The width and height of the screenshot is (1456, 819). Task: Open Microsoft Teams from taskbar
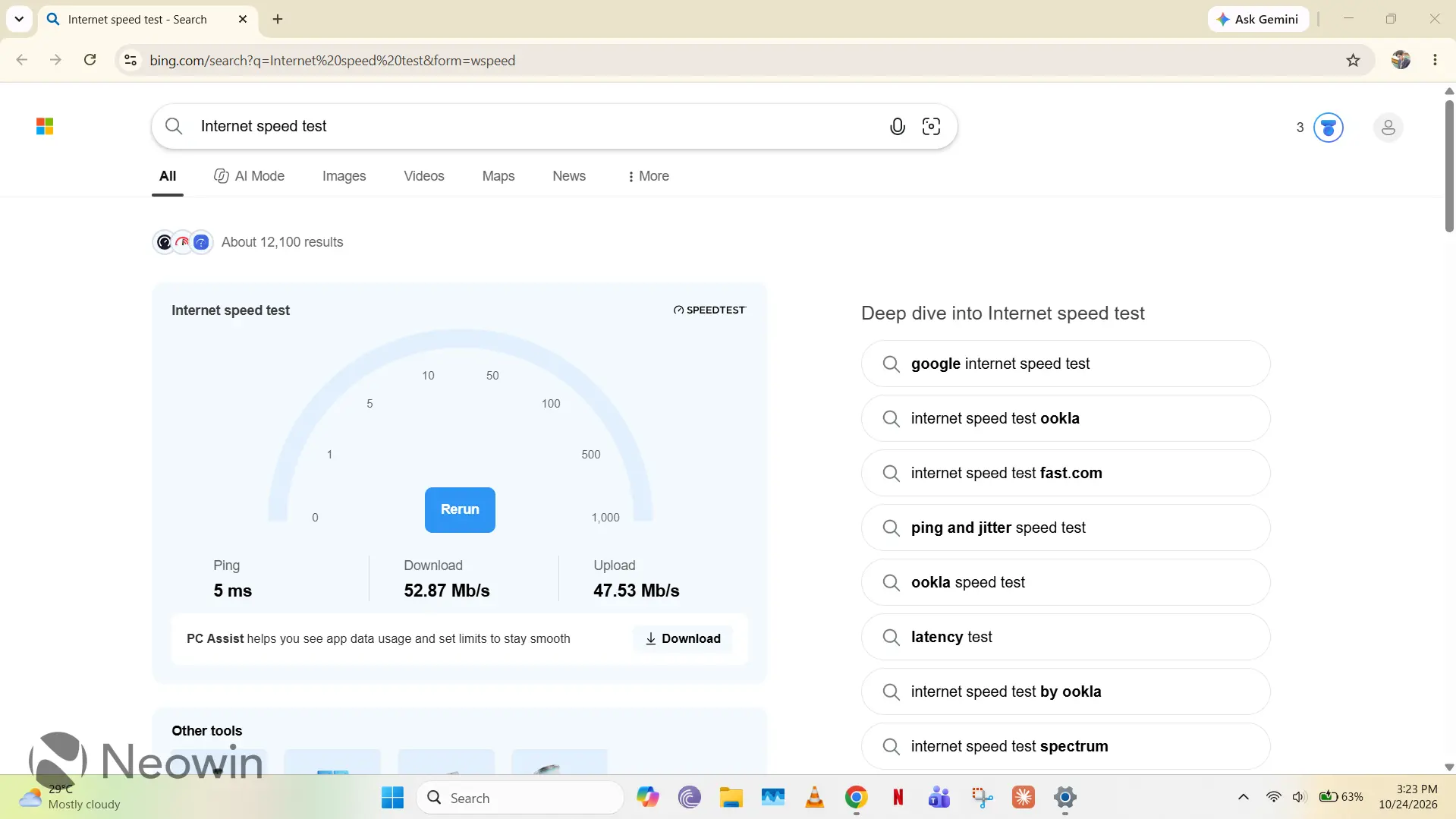[939, 798]
